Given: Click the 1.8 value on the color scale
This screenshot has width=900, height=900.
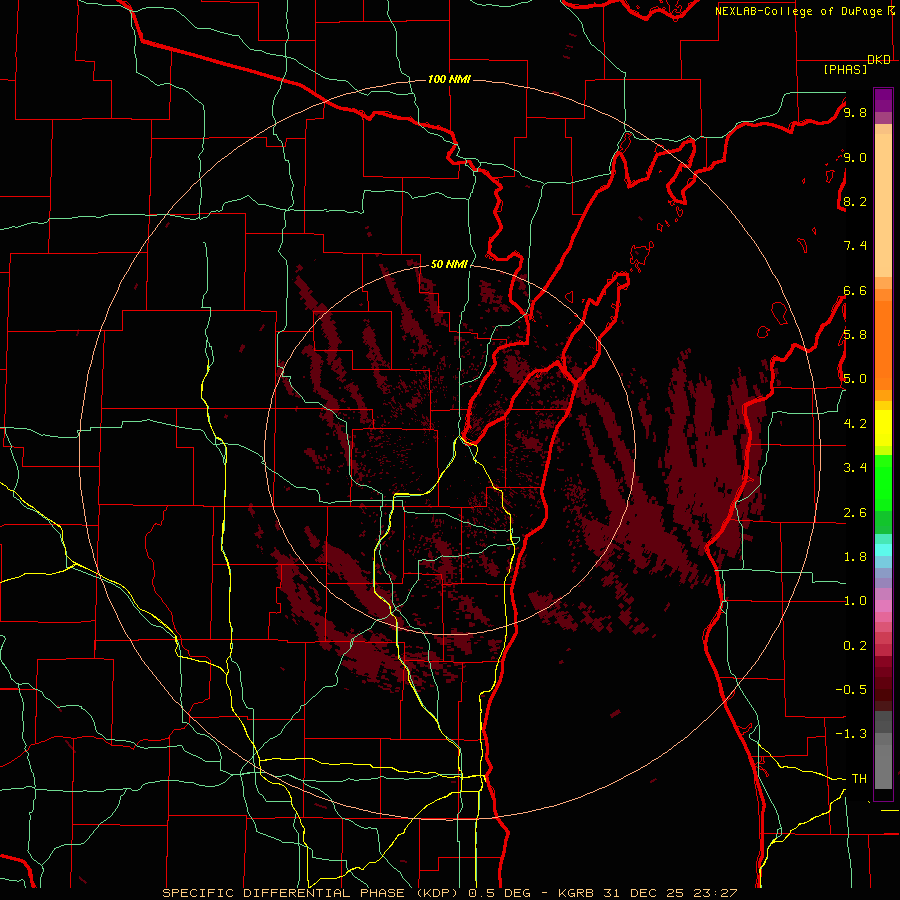Looking at the screenshot, I should pos(855,557).
